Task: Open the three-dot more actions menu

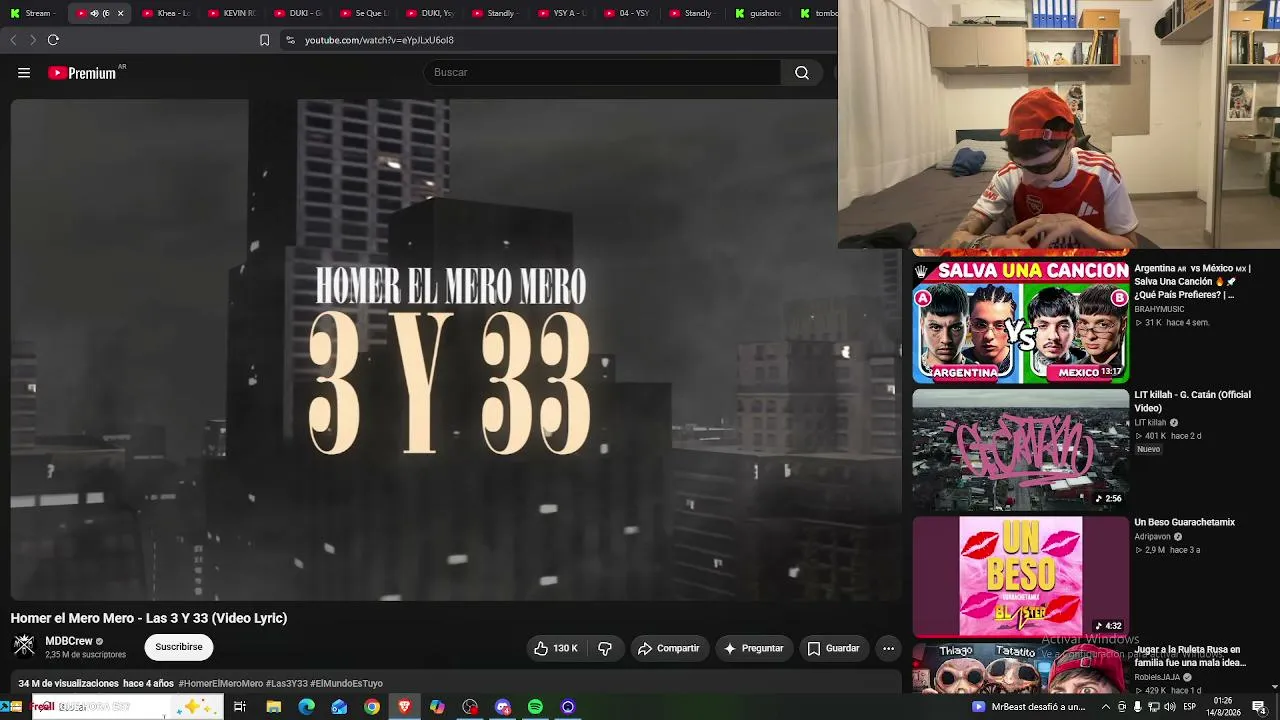Action: click(x=888, y=649)
